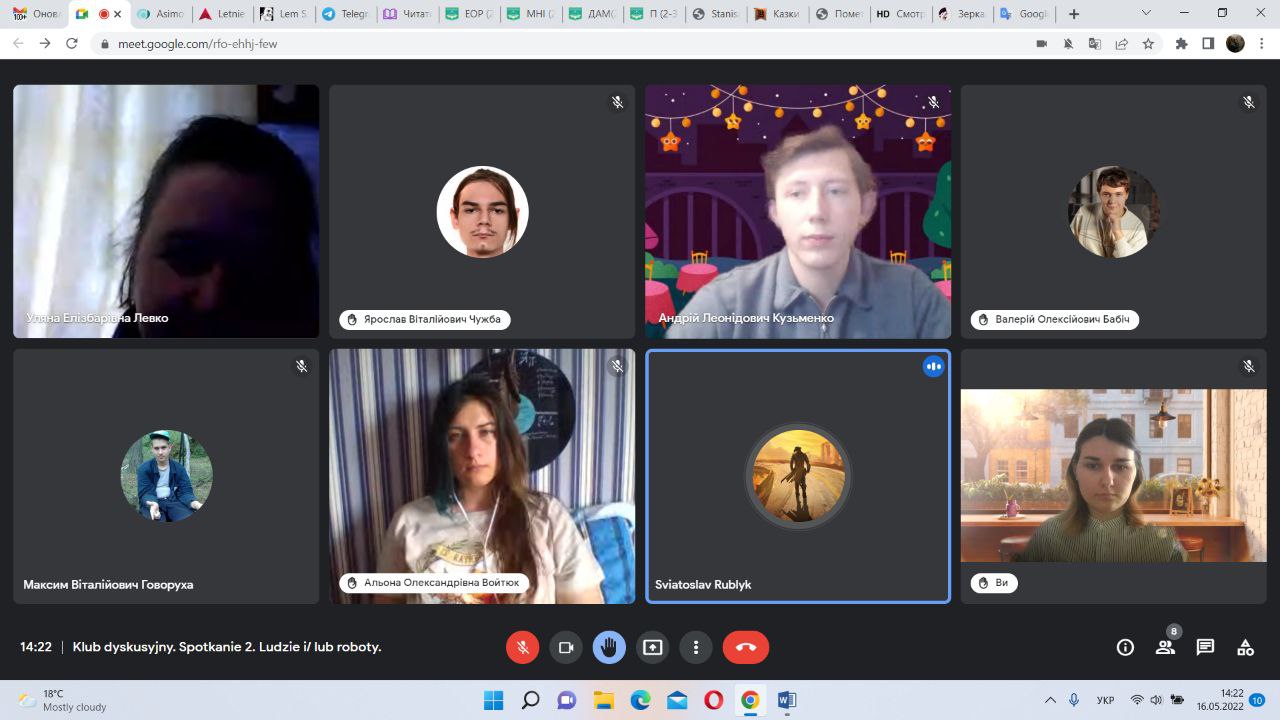
Task: Open the in-call chat panel
Action: click(x=1205, y=647)
